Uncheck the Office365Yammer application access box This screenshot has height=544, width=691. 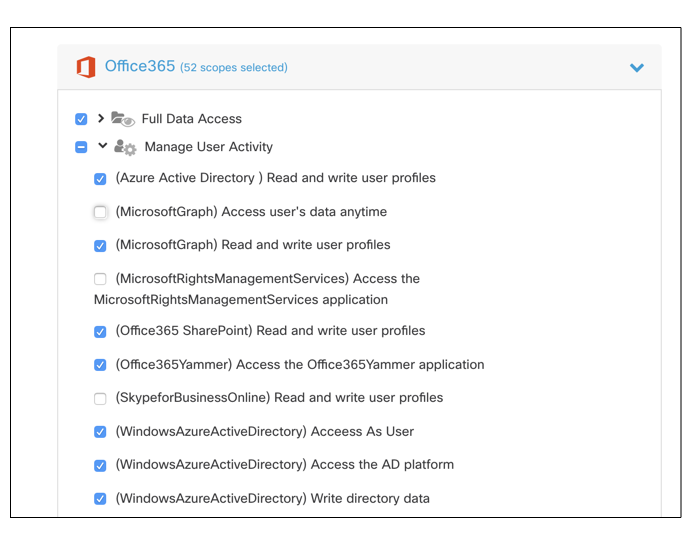[100, 365]
